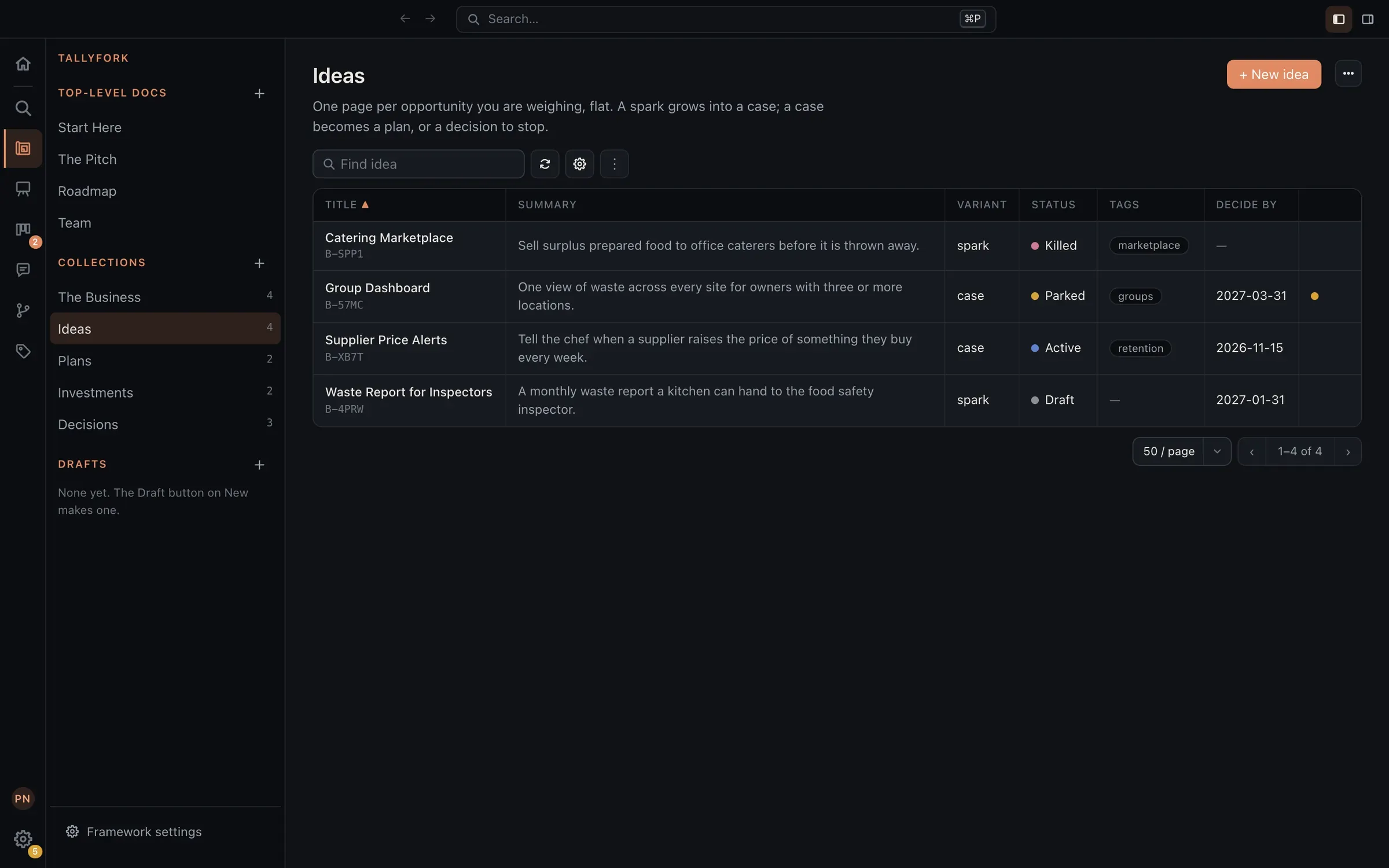Click the retention tag chip
1389x868 pixels.
click(1140, 348)
